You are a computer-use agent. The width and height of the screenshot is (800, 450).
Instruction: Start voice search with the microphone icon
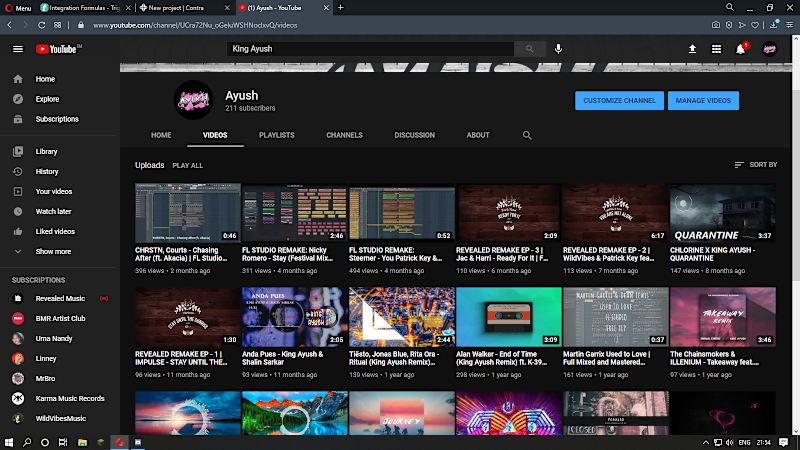tap(559, 49)
